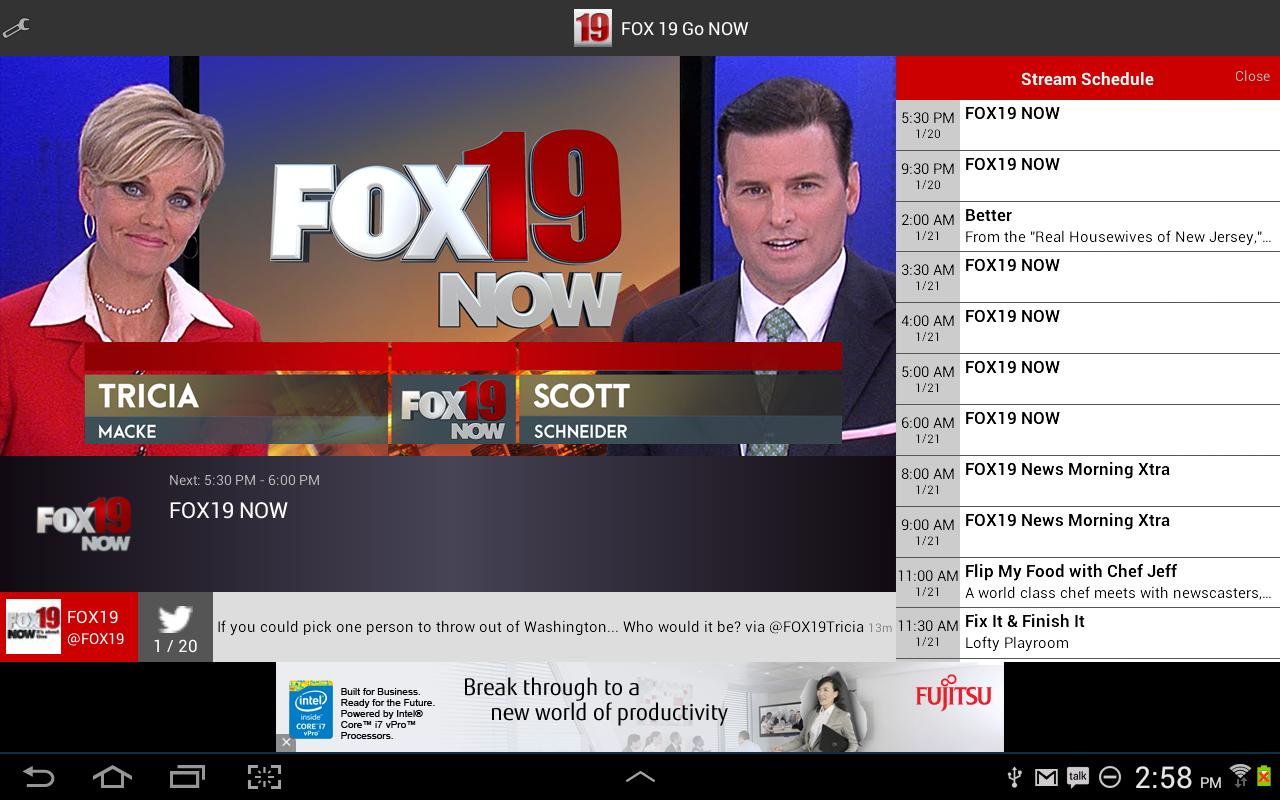Screen dimensions: 1280x800
Task: Tap the Fujitsu productivity ad banner
Action: [x=640, y=707]
